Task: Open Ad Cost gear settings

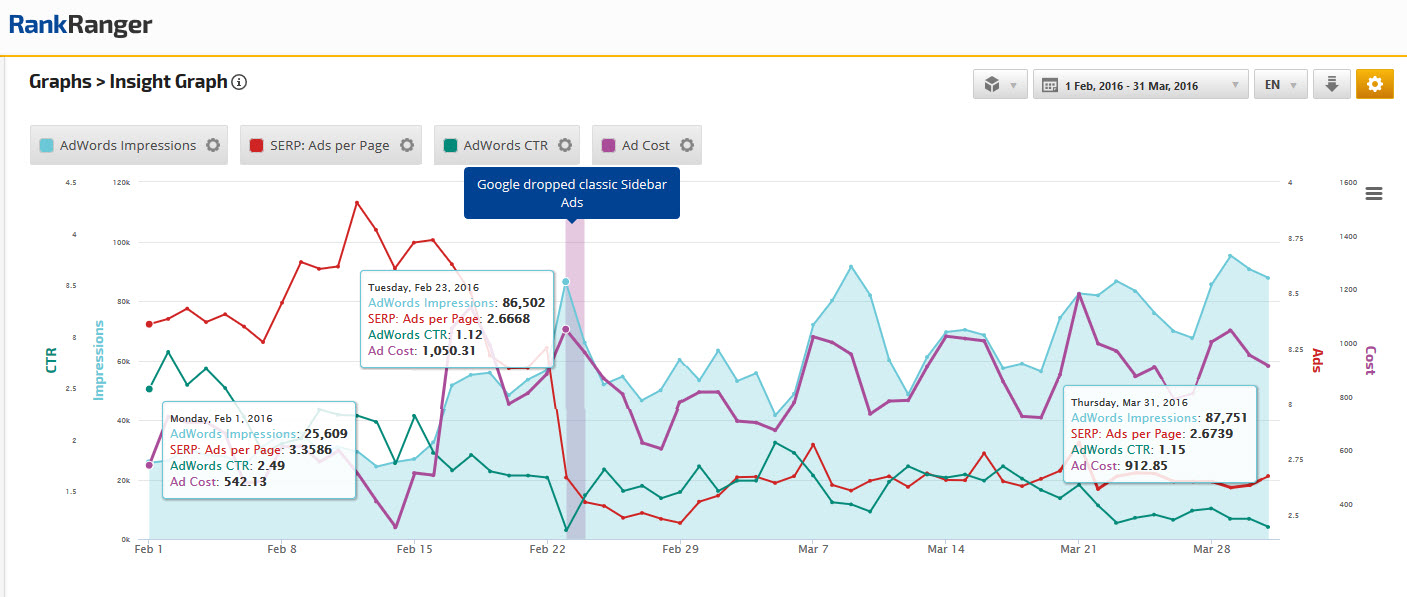Action: click(686, 145)
